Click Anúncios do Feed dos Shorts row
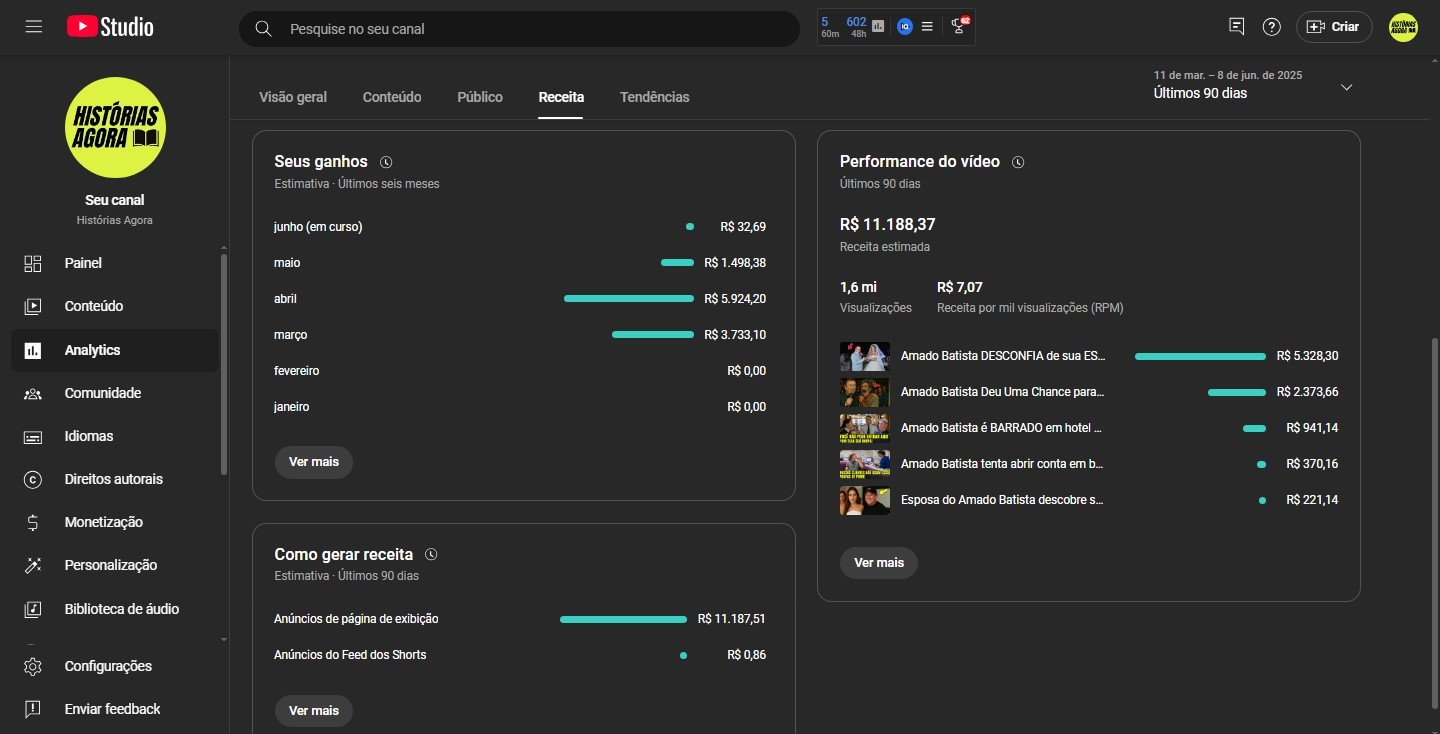 [x=520, y=655]
